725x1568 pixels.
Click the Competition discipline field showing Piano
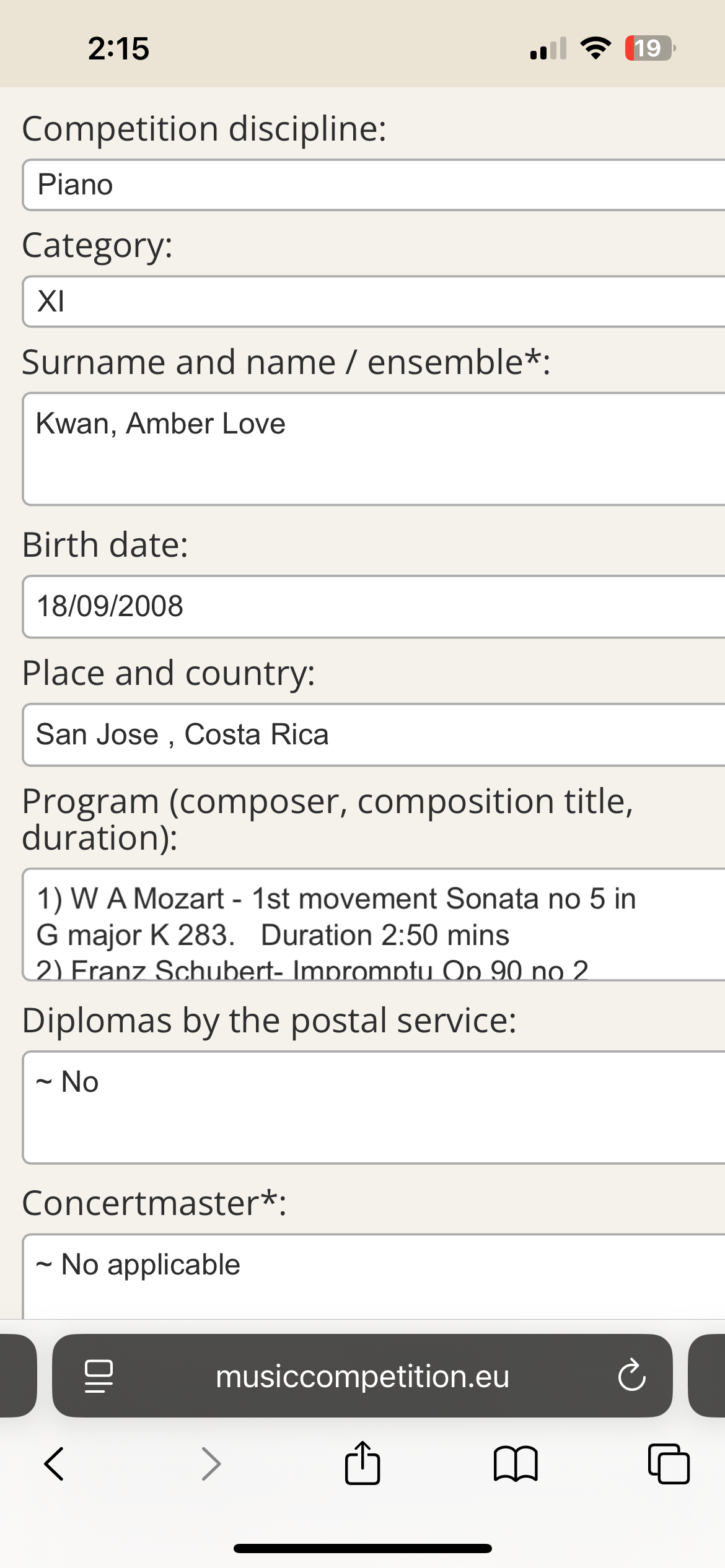pos(372,185)
